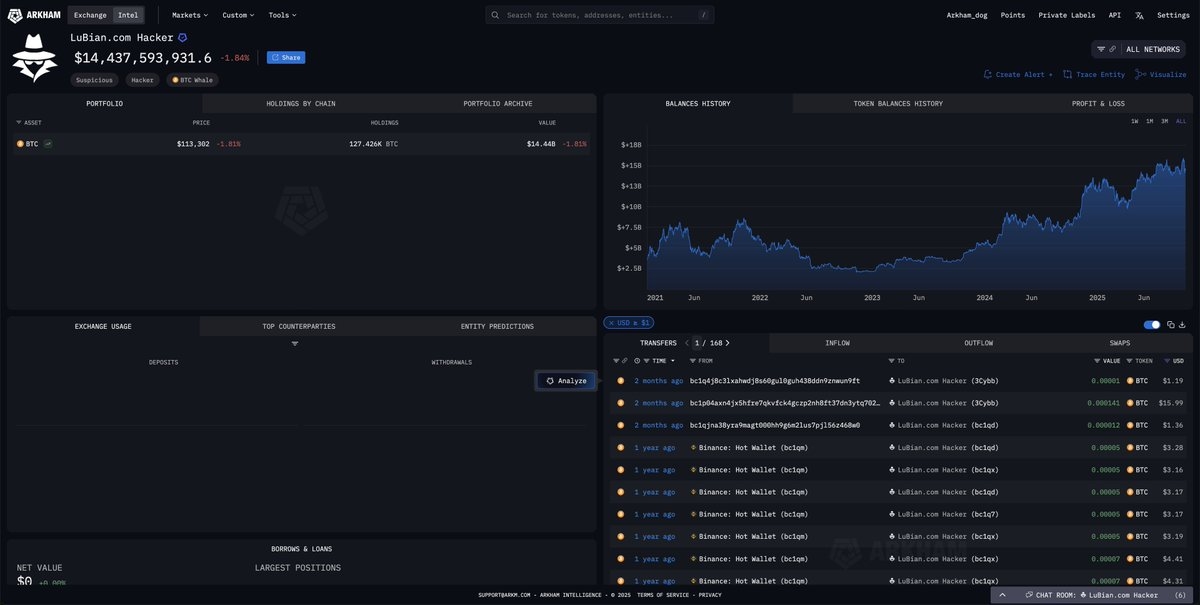
Task: Click the search bar for tokens and addresses
Action: point(600,15)
